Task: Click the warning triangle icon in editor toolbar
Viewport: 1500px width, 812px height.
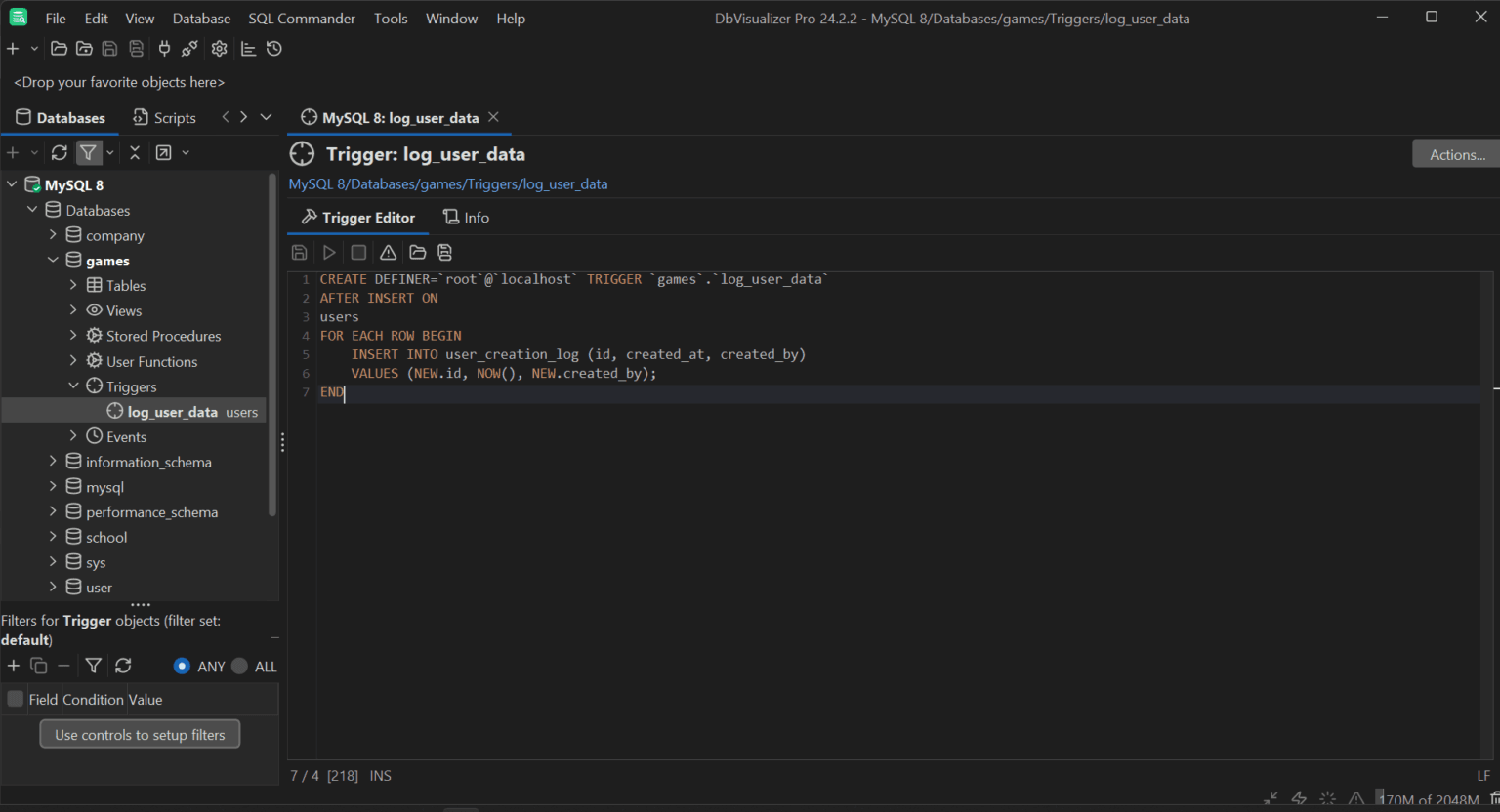Action: coord(388,253)
